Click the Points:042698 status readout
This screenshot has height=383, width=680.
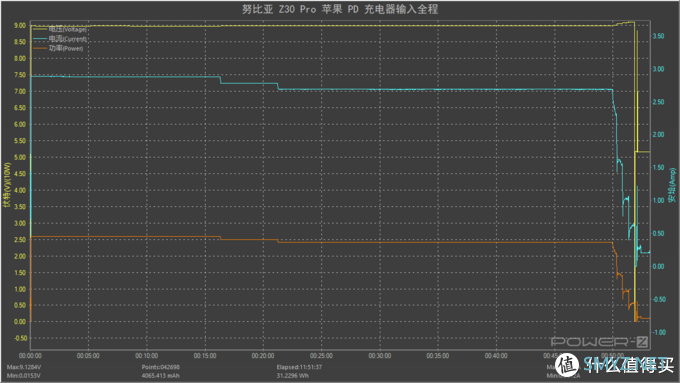[x=160, y=367]
